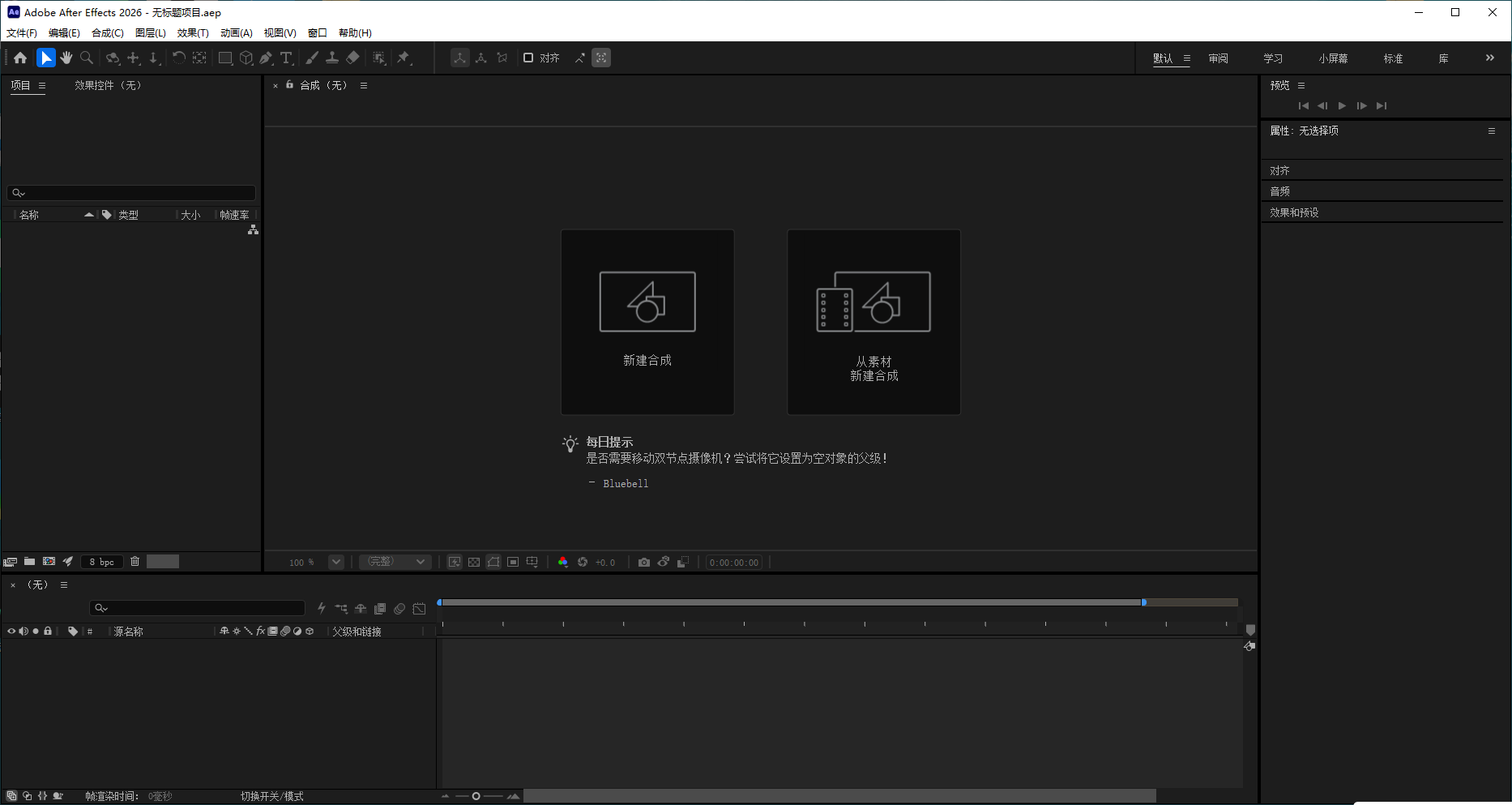Create a new folder in Project panel
The image size is (1512, 805).
click(x=29, y=561)
